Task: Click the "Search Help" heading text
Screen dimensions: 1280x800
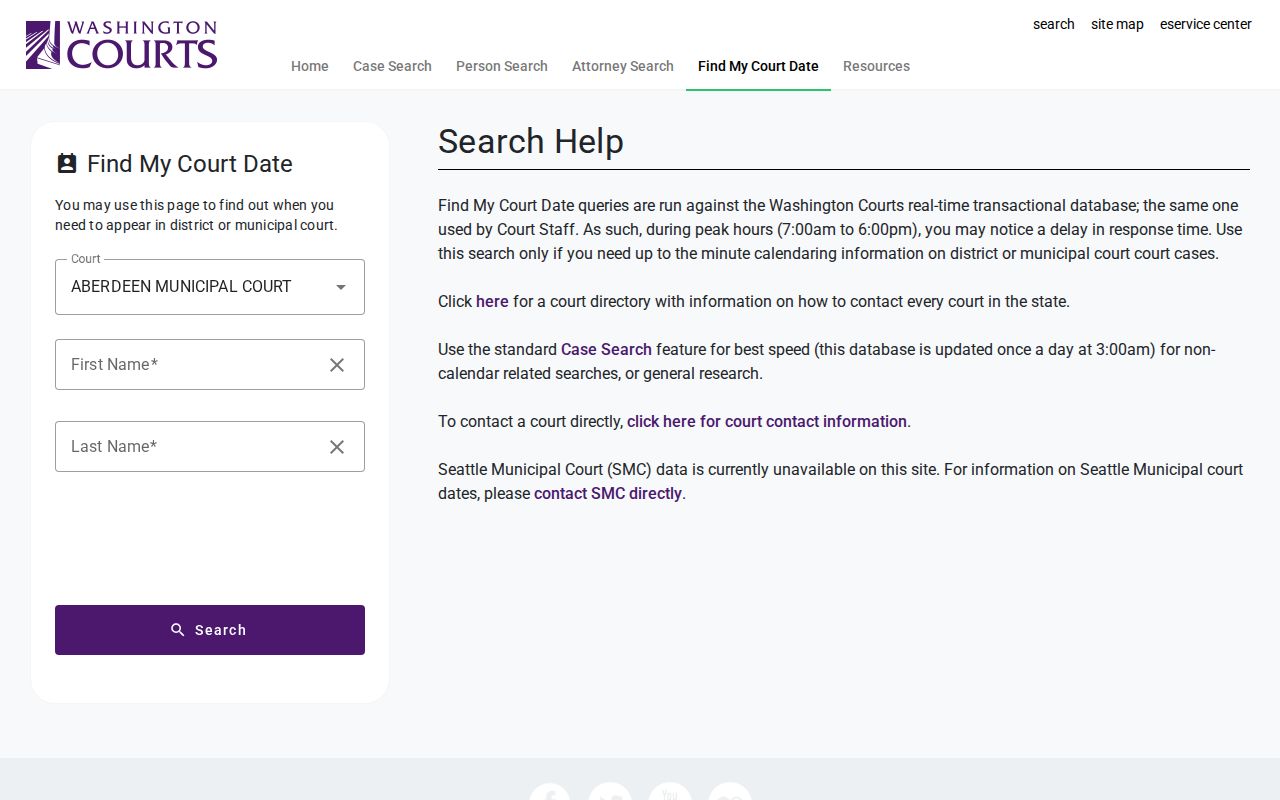Action: (x=531, y=142)
